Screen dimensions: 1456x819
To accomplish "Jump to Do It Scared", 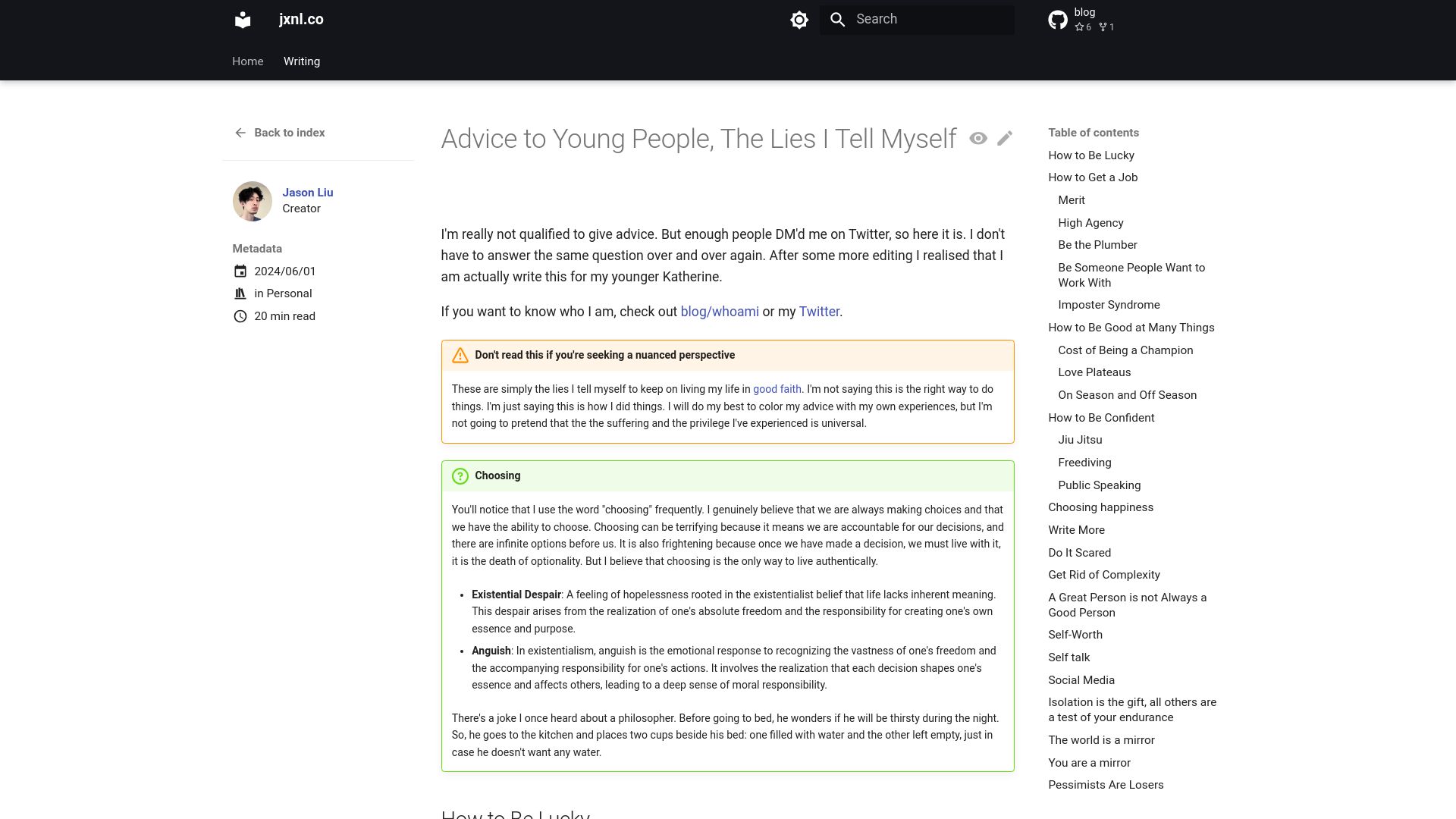I will pos(1079,553).
